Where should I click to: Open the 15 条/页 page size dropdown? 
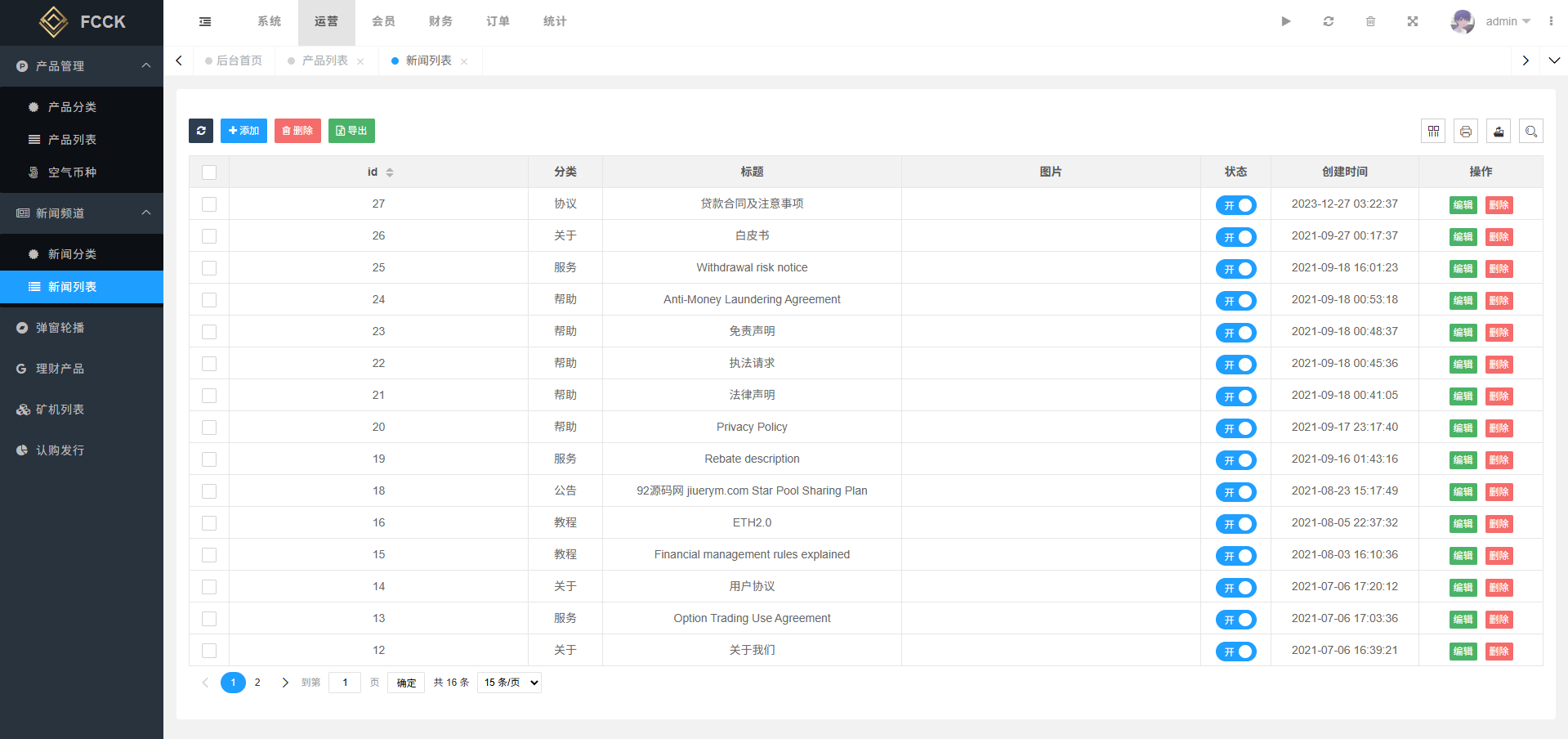(x=510, y=683)
